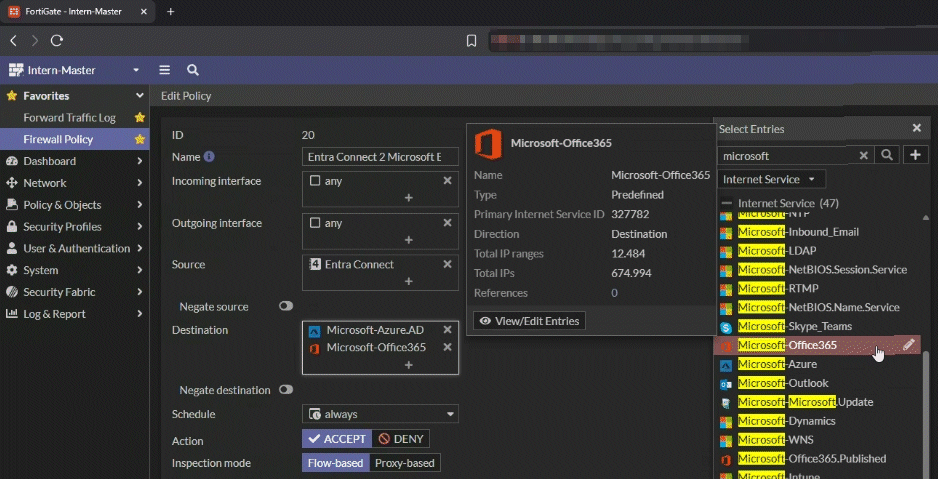938x479 pixels.
Task: Remove Microsoft-Office365 from Destination
Action: pos(447,347)
